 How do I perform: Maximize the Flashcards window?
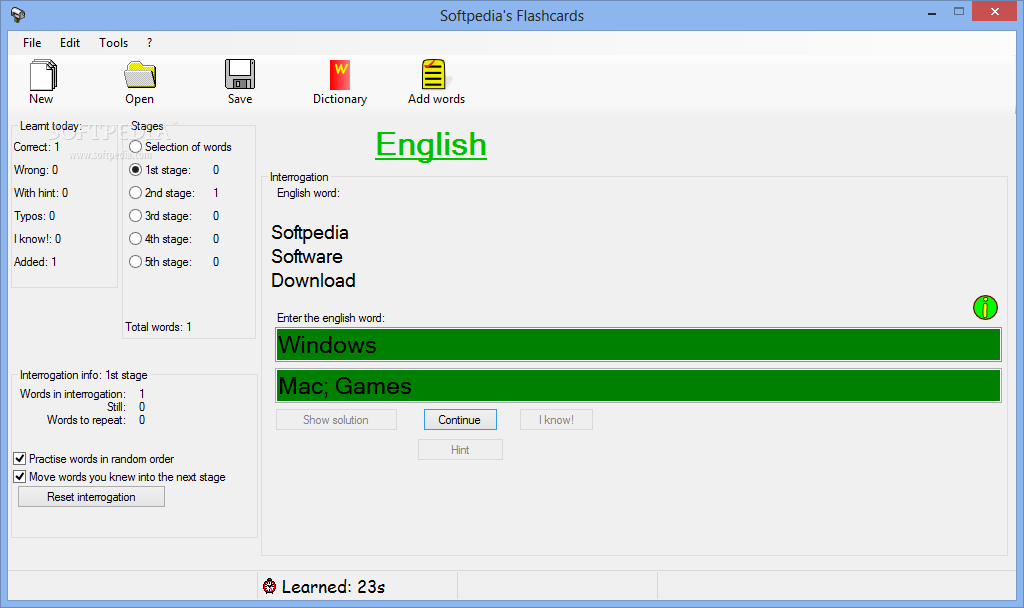coord(959,12)
